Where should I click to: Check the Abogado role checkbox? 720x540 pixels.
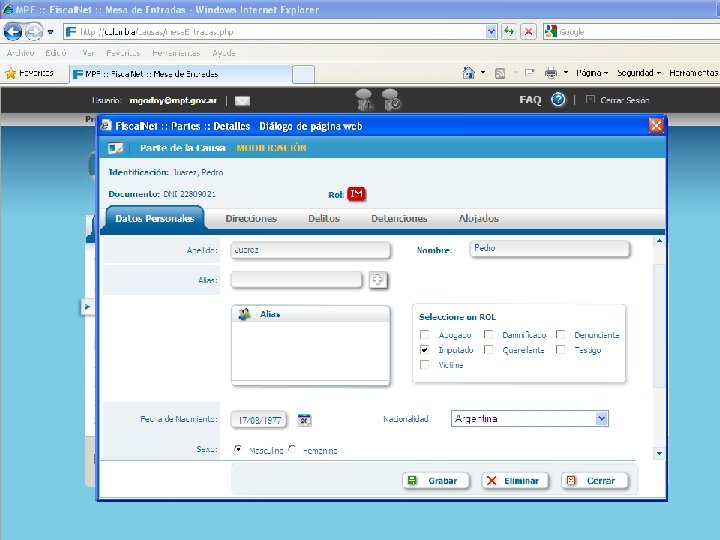tap(425, 335)
